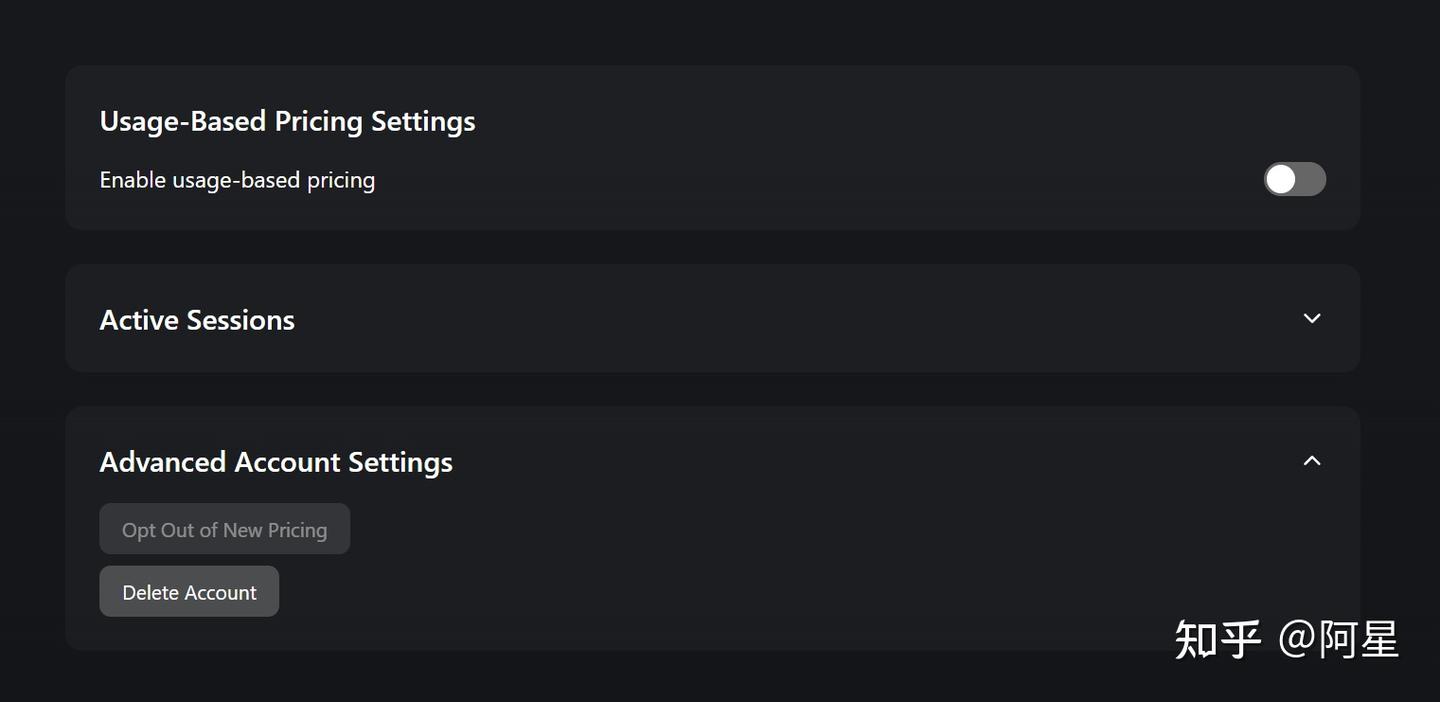Click the Active Sessions title text

[x=197, y=320]
